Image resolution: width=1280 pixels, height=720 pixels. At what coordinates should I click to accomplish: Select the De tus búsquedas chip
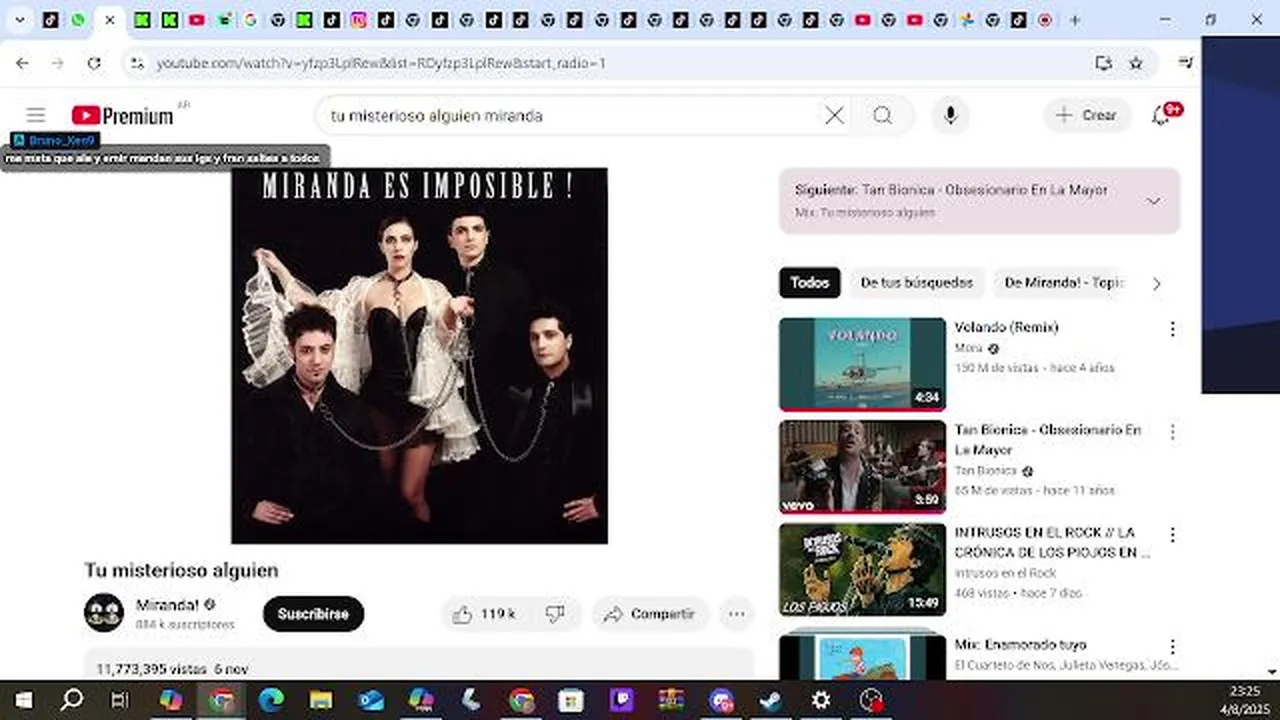916,283
